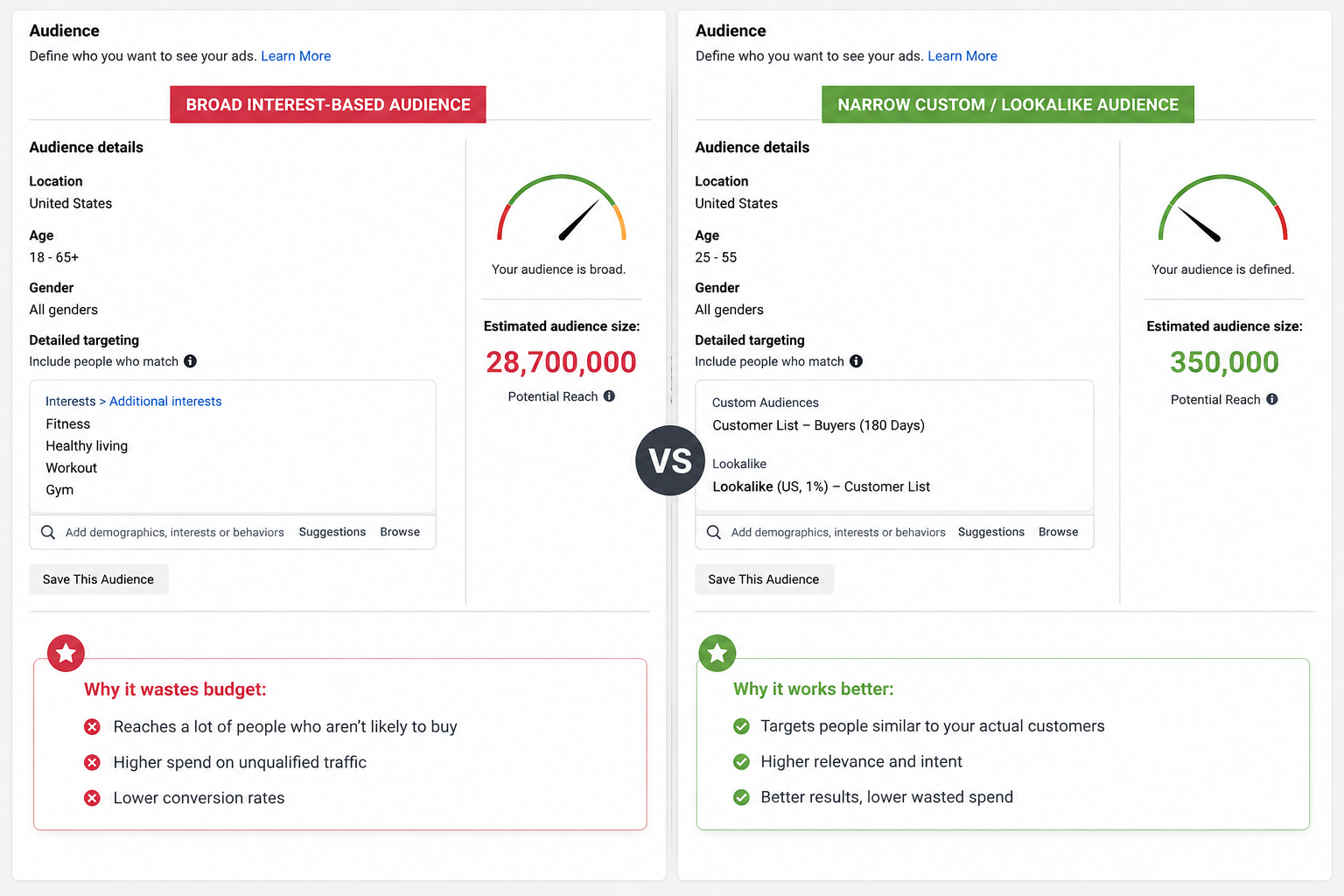Screen dimensions: 1344x896
Task: Click the dark VS circle badge
Action: (670, 460)
